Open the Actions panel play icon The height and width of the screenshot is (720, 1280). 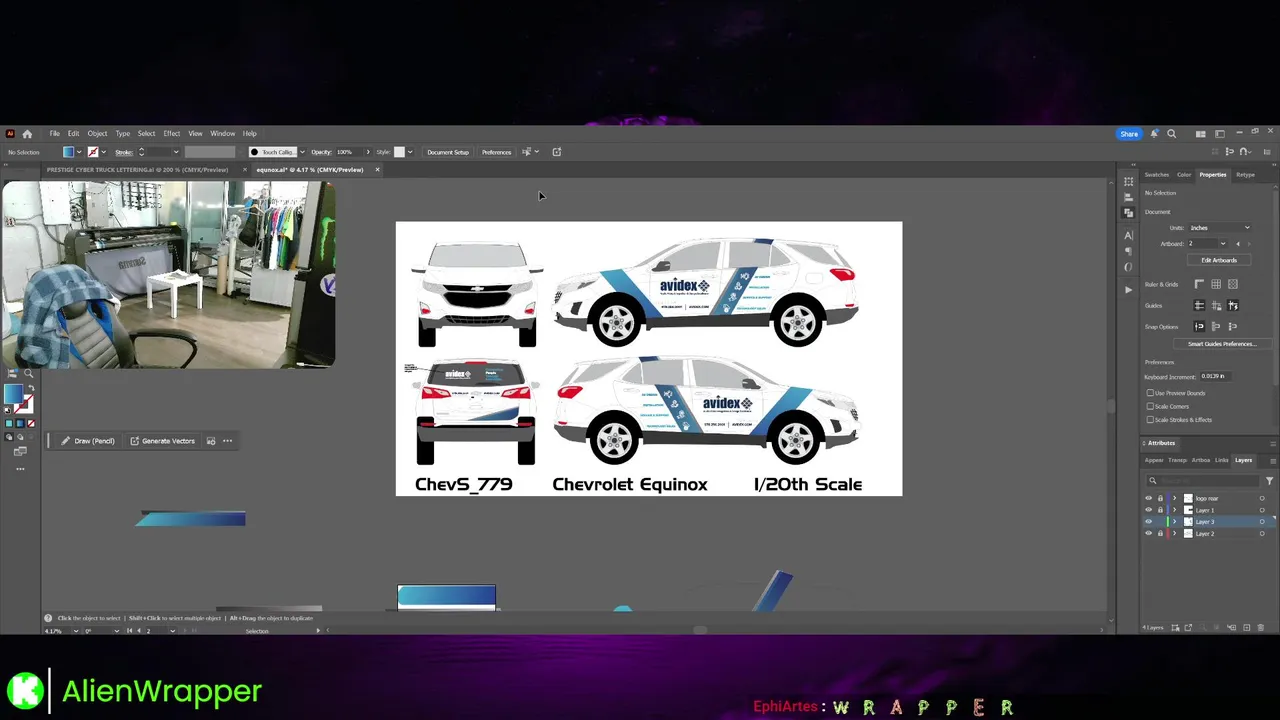[x=1128, y=290]
